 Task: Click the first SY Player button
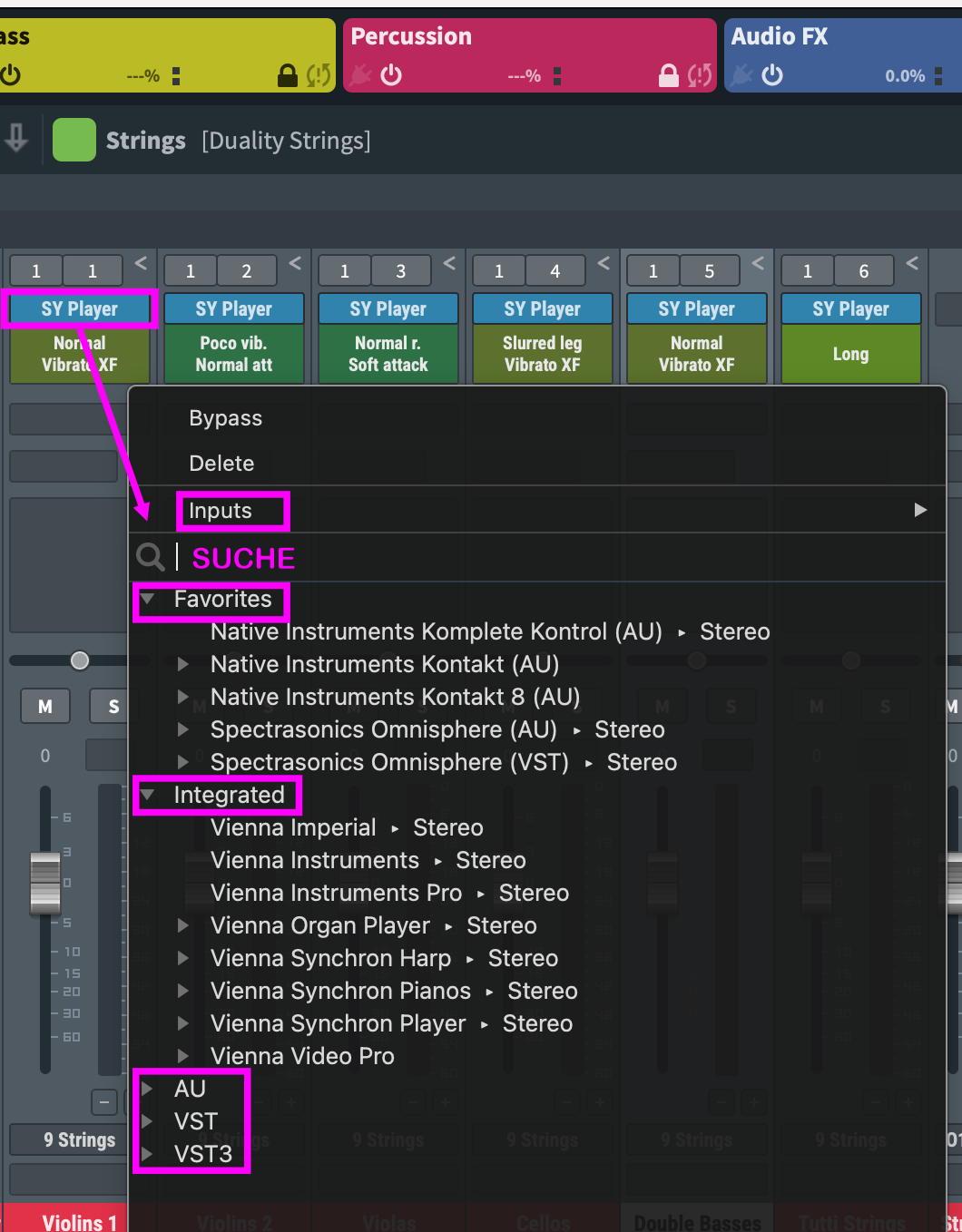(80, 309)
